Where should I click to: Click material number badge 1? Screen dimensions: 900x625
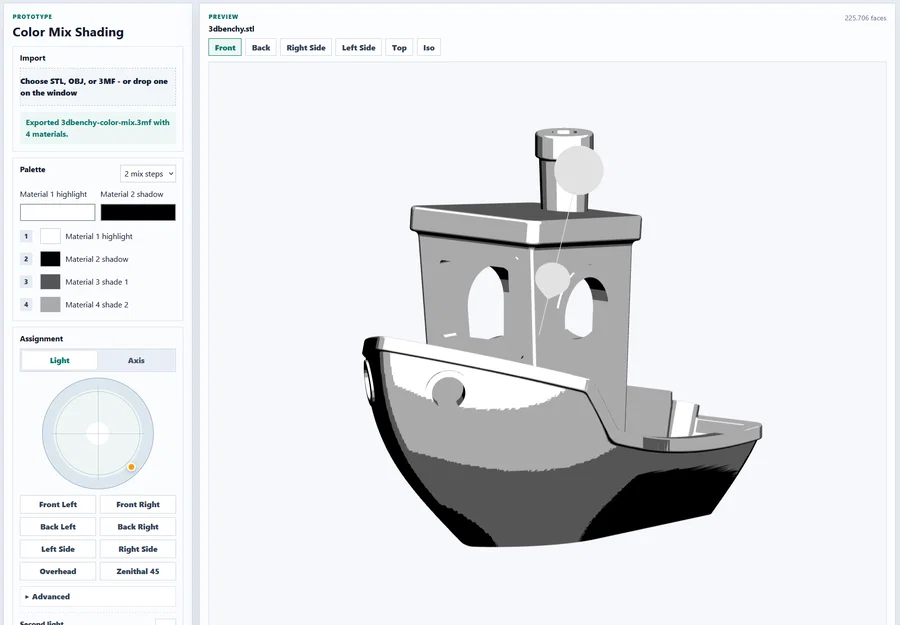click(x=26, y=236)
